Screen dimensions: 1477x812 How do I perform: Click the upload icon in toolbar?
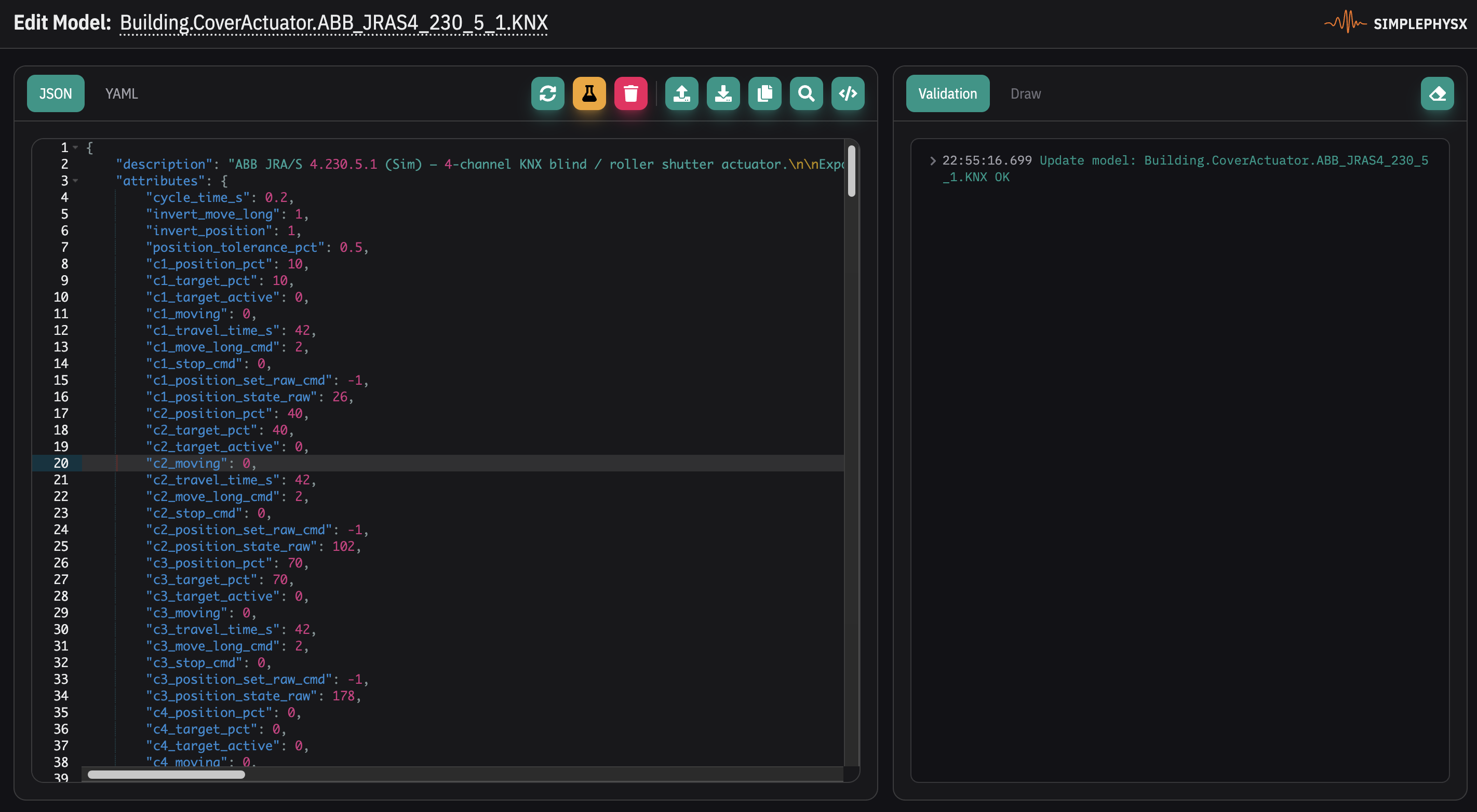[681, 93]
